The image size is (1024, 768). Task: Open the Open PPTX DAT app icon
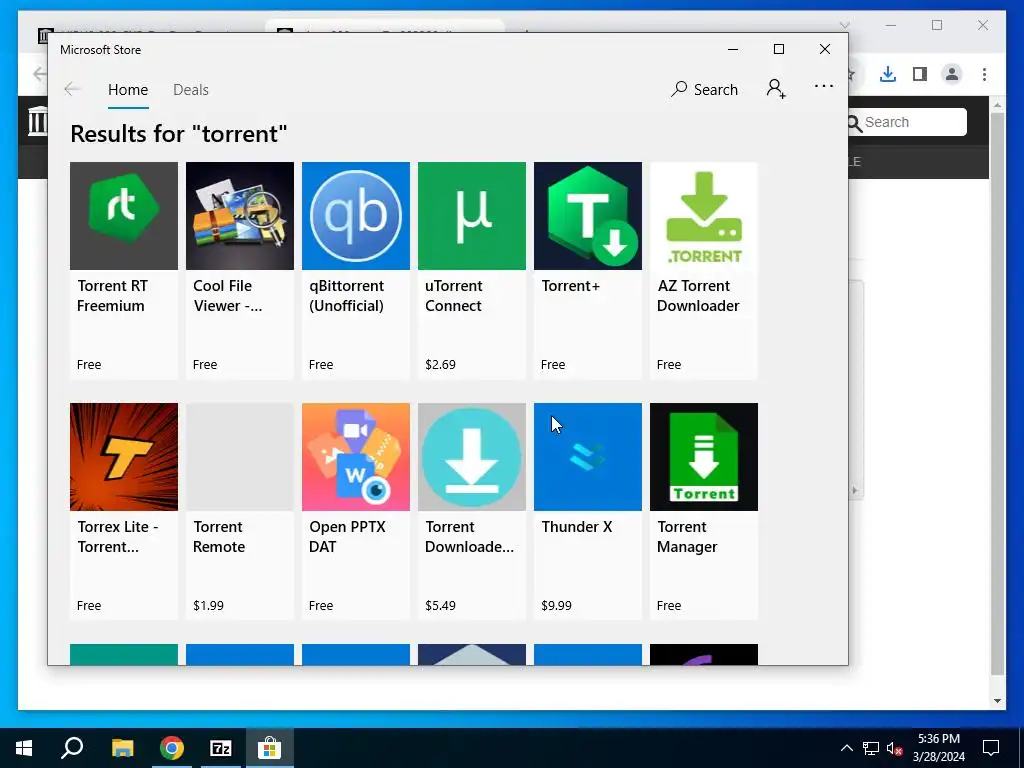click(x=356, y=456)
